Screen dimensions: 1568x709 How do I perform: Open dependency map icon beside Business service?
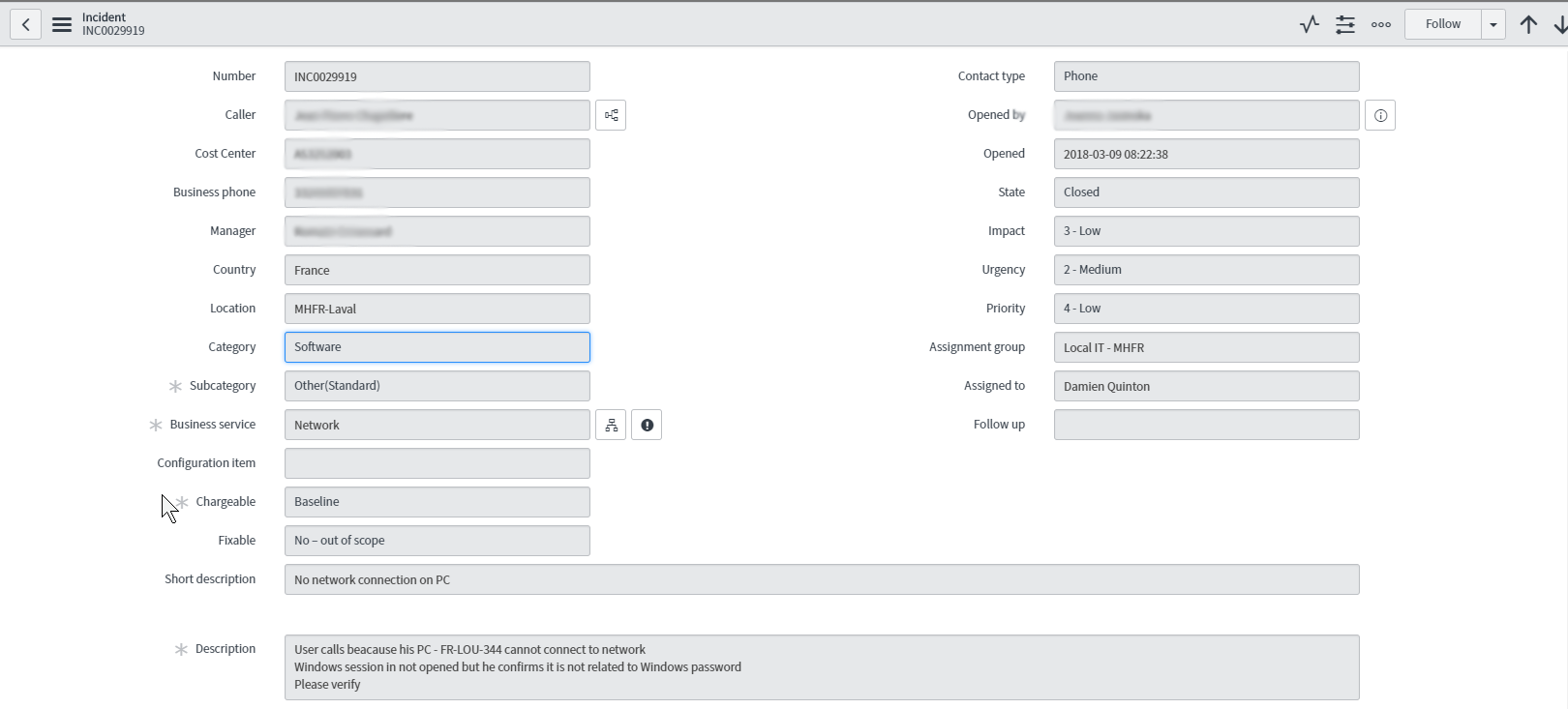coord(611,425)
